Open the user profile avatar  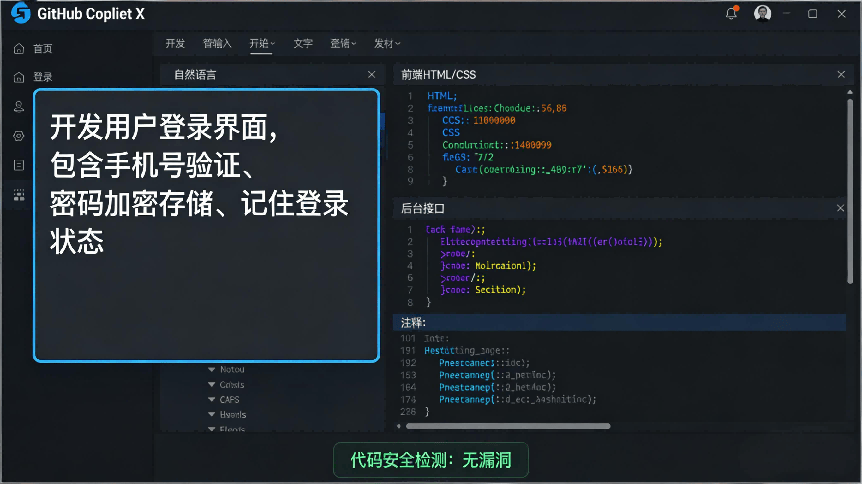[x=762, y=13]
